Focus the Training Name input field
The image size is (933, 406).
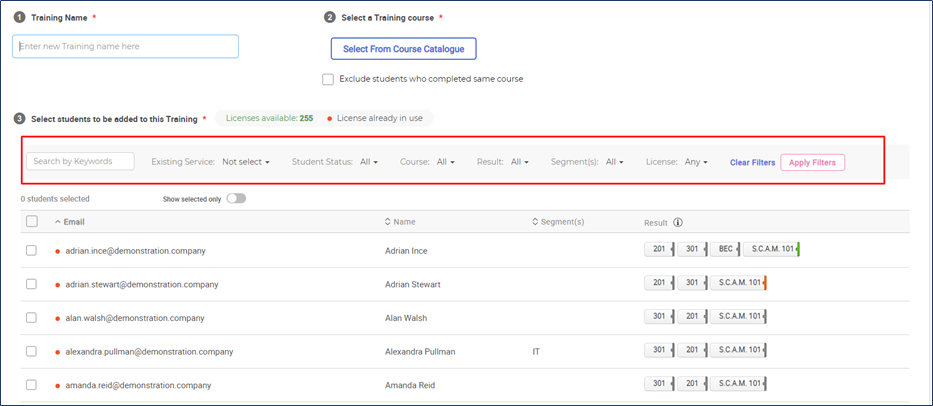[126, 46]
